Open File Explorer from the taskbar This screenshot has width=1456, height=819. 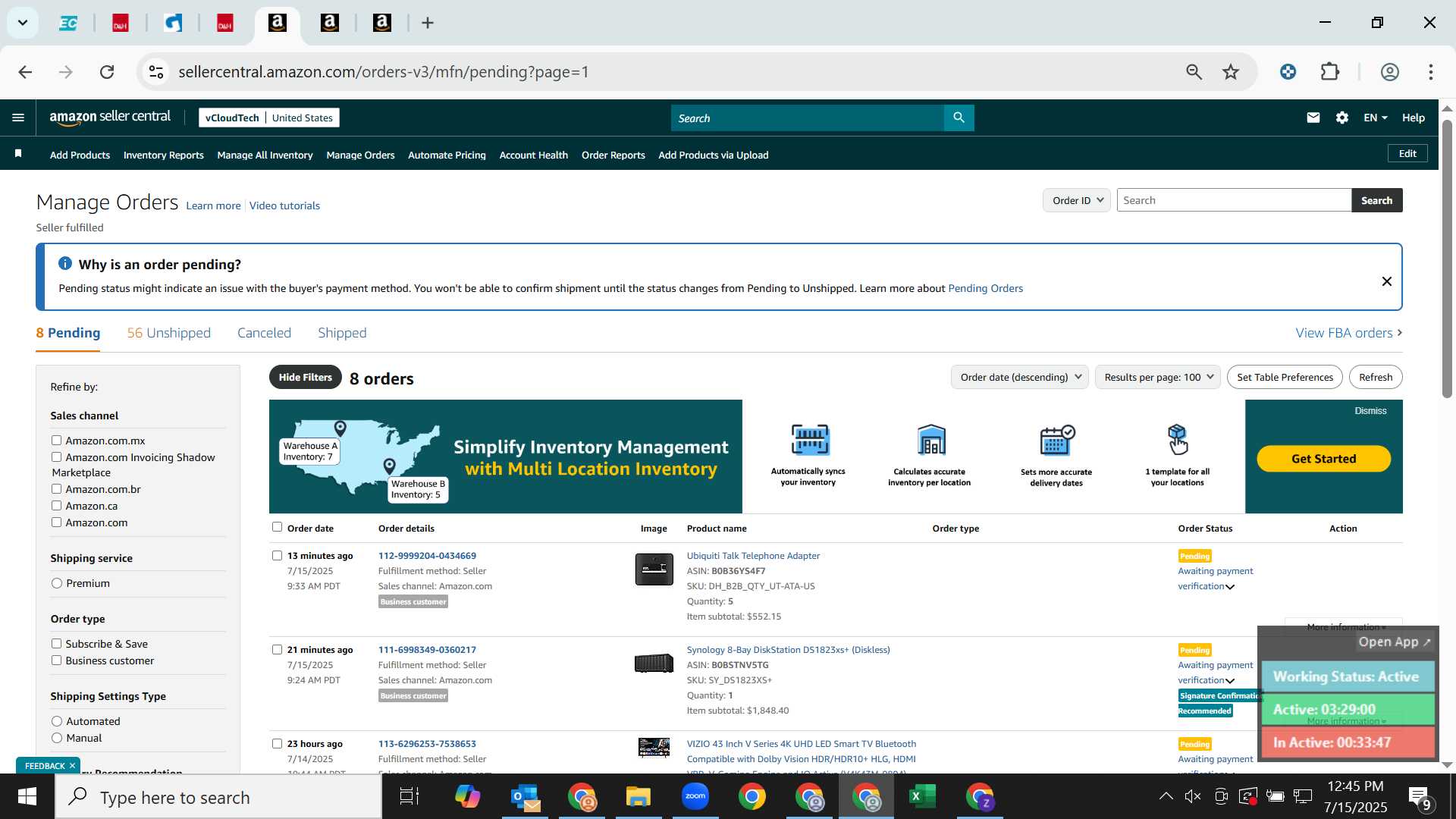click(639, 797)
